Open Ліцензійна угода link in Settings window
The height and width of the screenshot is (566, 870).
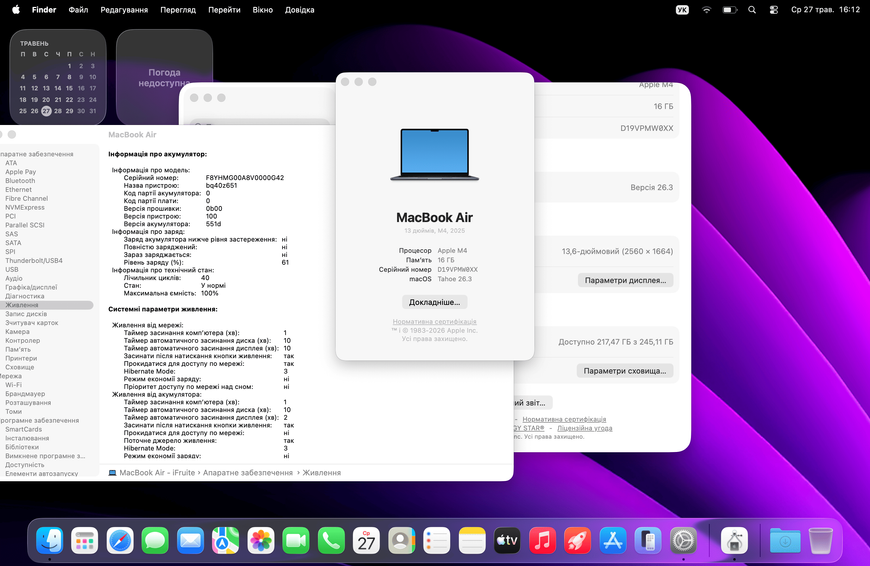[585, 428]
